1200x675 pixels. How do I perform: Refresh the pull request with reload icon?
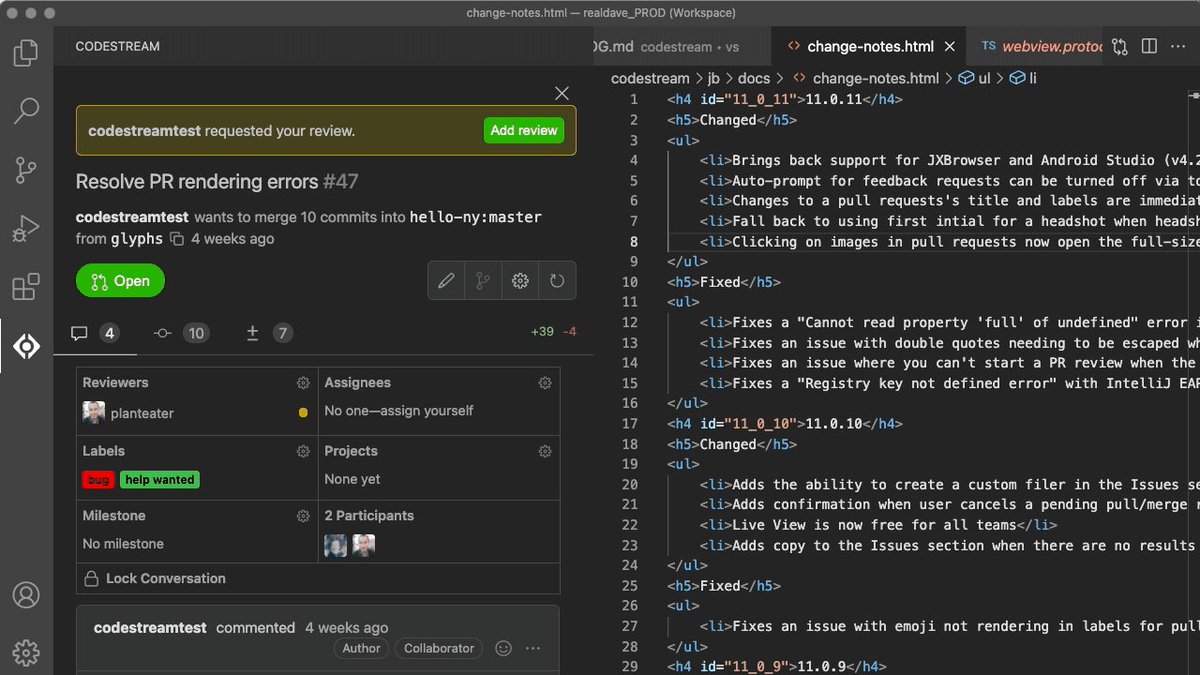click(557, 281)
